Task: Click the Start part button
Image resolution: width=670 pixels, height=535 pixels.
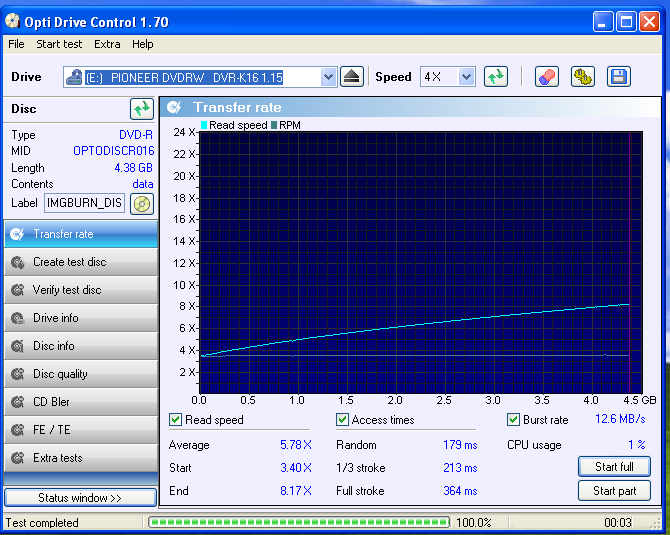Action: tap(614, 491)
